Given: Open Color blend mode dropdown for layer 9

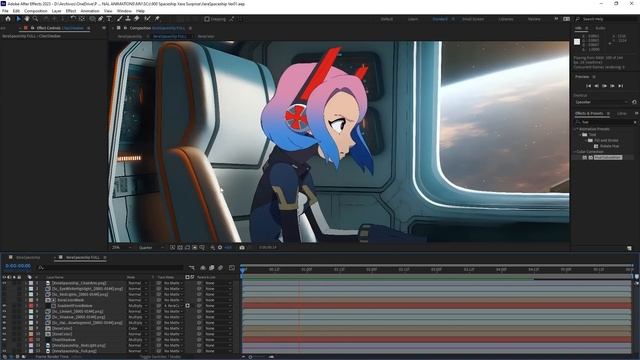Looking at the screenshot, I should [138, 328].
